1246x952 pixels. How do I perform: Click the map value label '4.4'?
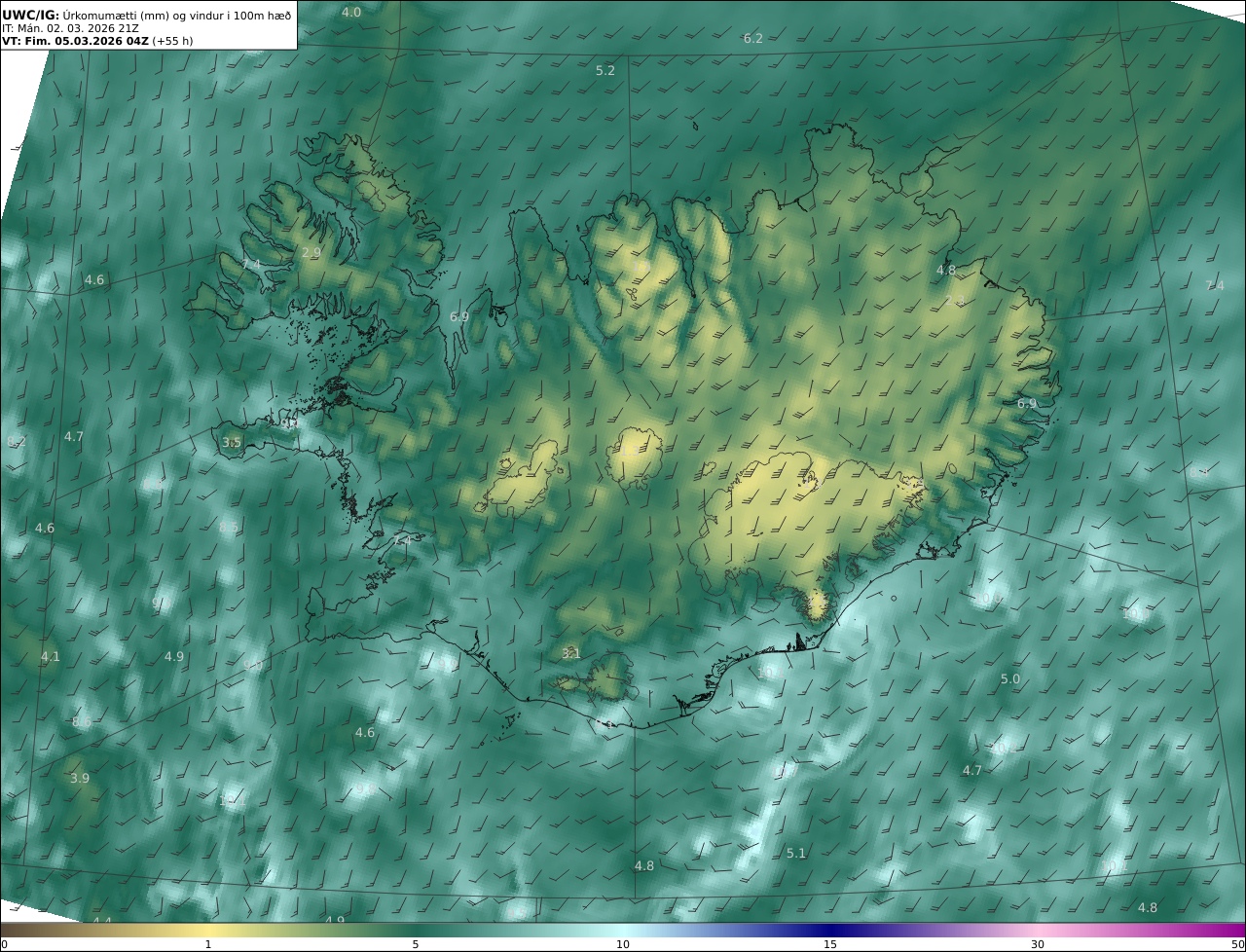tap(102, 920)
